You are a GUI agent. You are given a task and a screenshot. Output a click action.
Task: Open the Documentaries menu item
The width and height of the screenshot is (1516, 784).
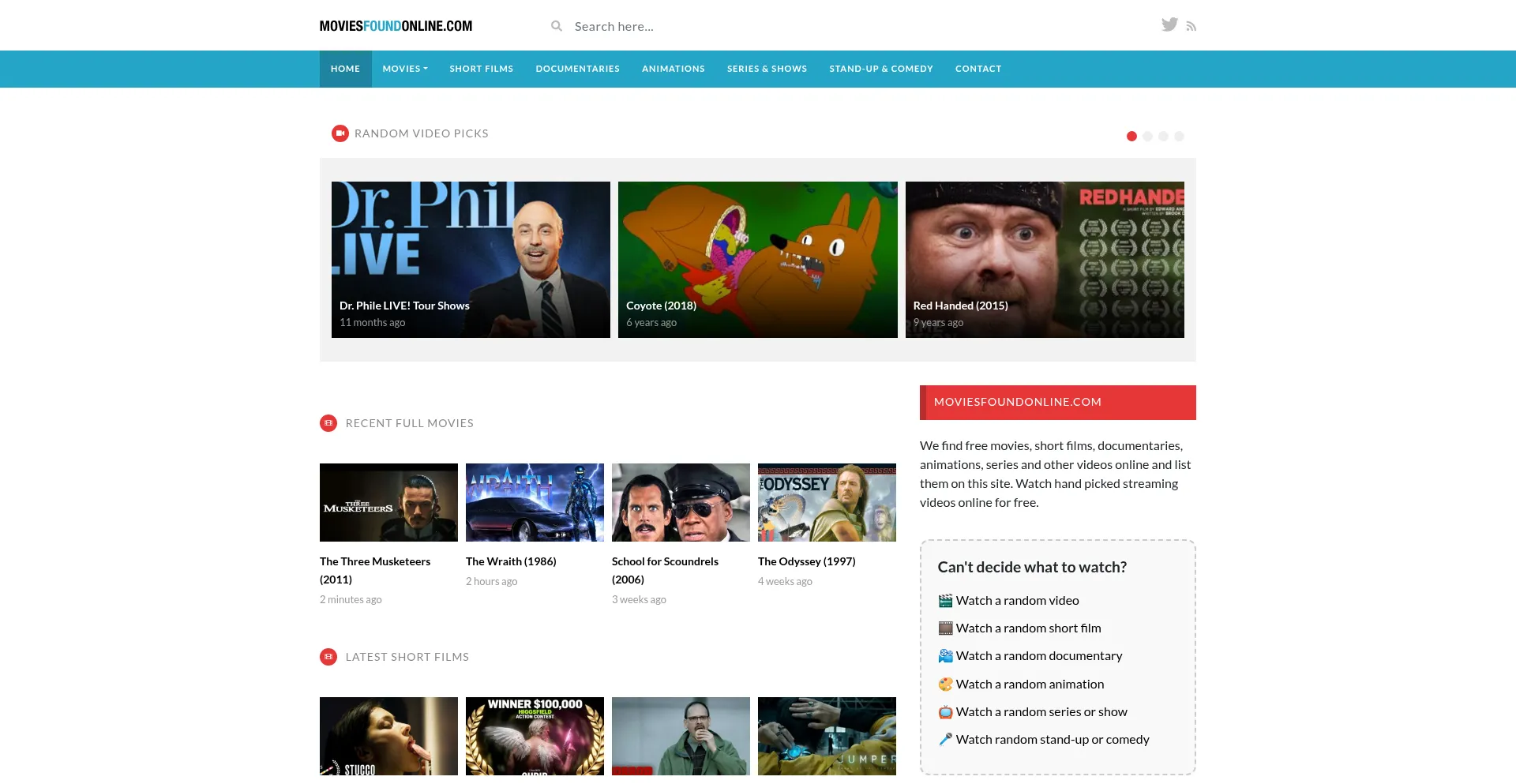[577, 69]
